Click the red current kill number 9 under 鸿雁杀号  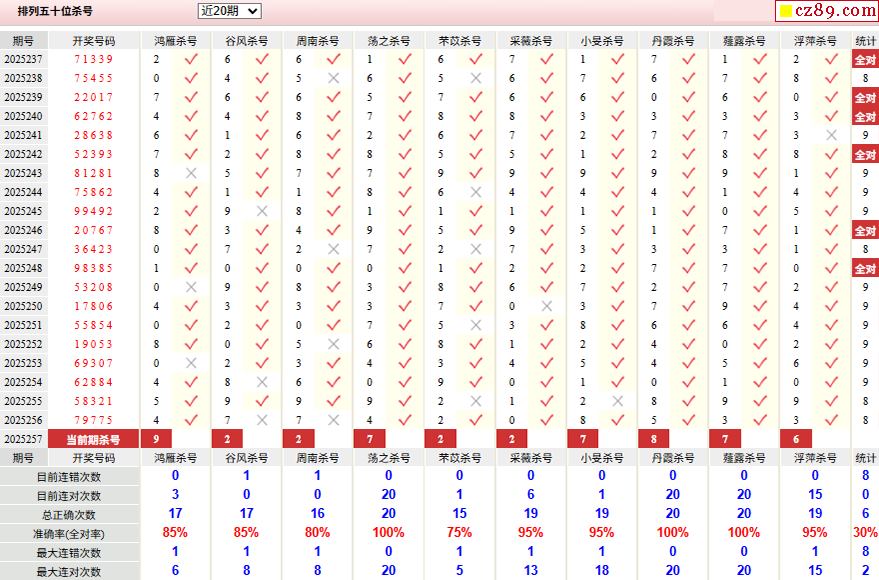[156, 439]
